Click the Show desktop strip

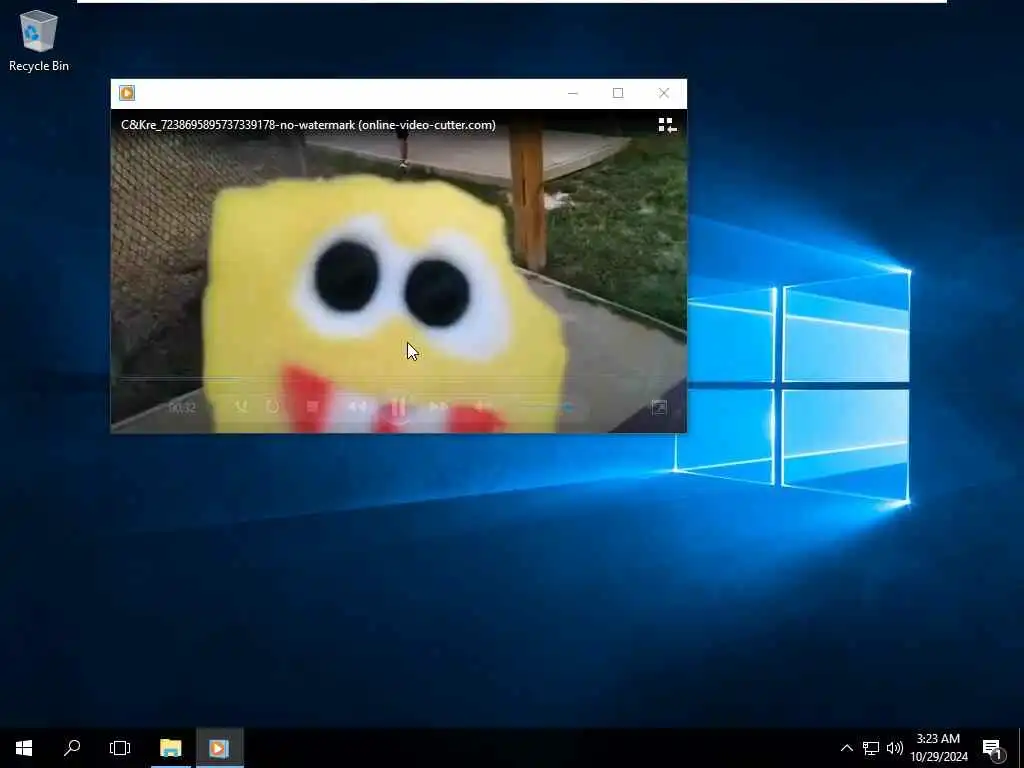pos(1021,748)
